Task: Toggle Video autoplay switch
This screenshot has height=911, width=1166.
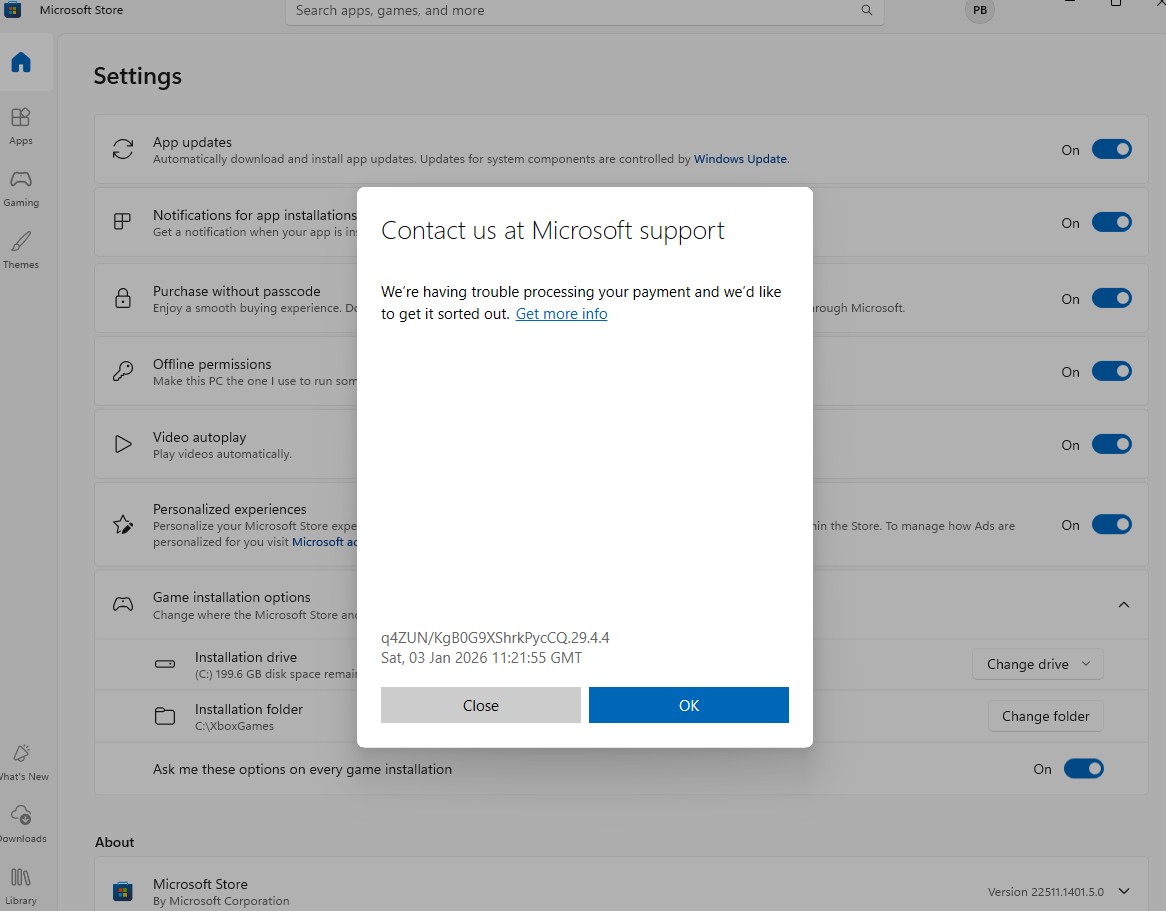Action: pyautogui.click(x=1112, y=444)
